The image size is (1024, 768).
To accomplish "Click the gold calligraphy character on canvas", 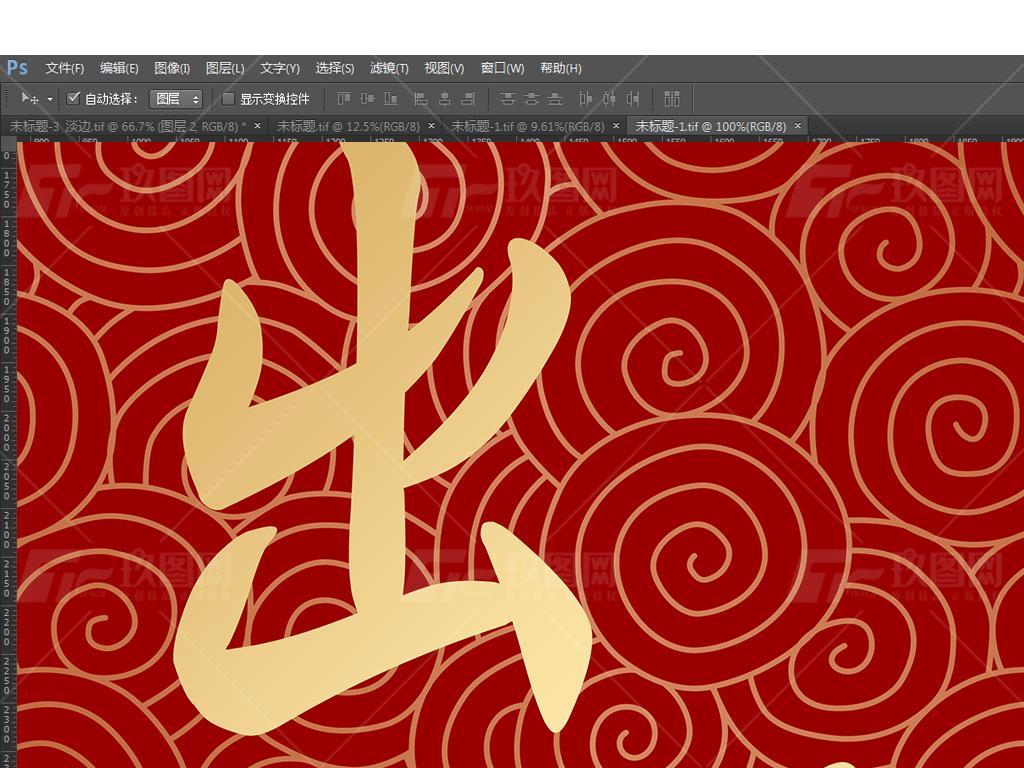I will 382,438.
